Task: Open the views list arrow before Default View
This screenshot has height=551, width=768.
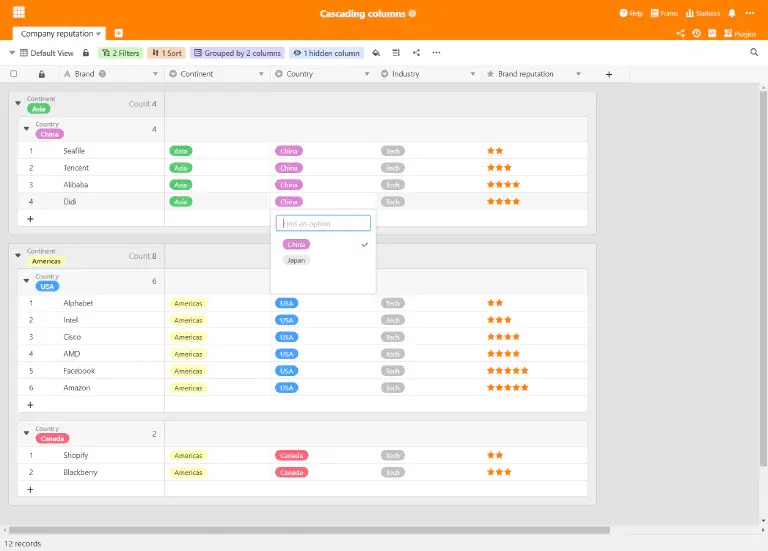Action: pos(12,52)
